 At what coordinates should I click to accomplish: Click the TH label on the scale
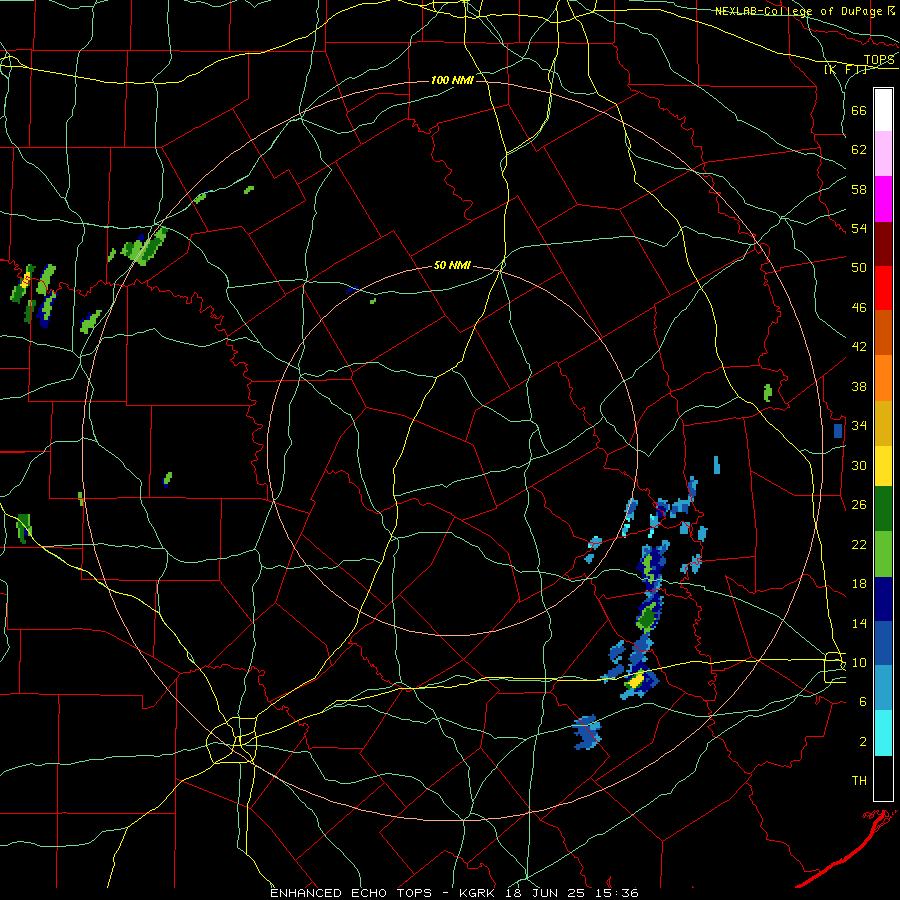[x=859, y=781]
